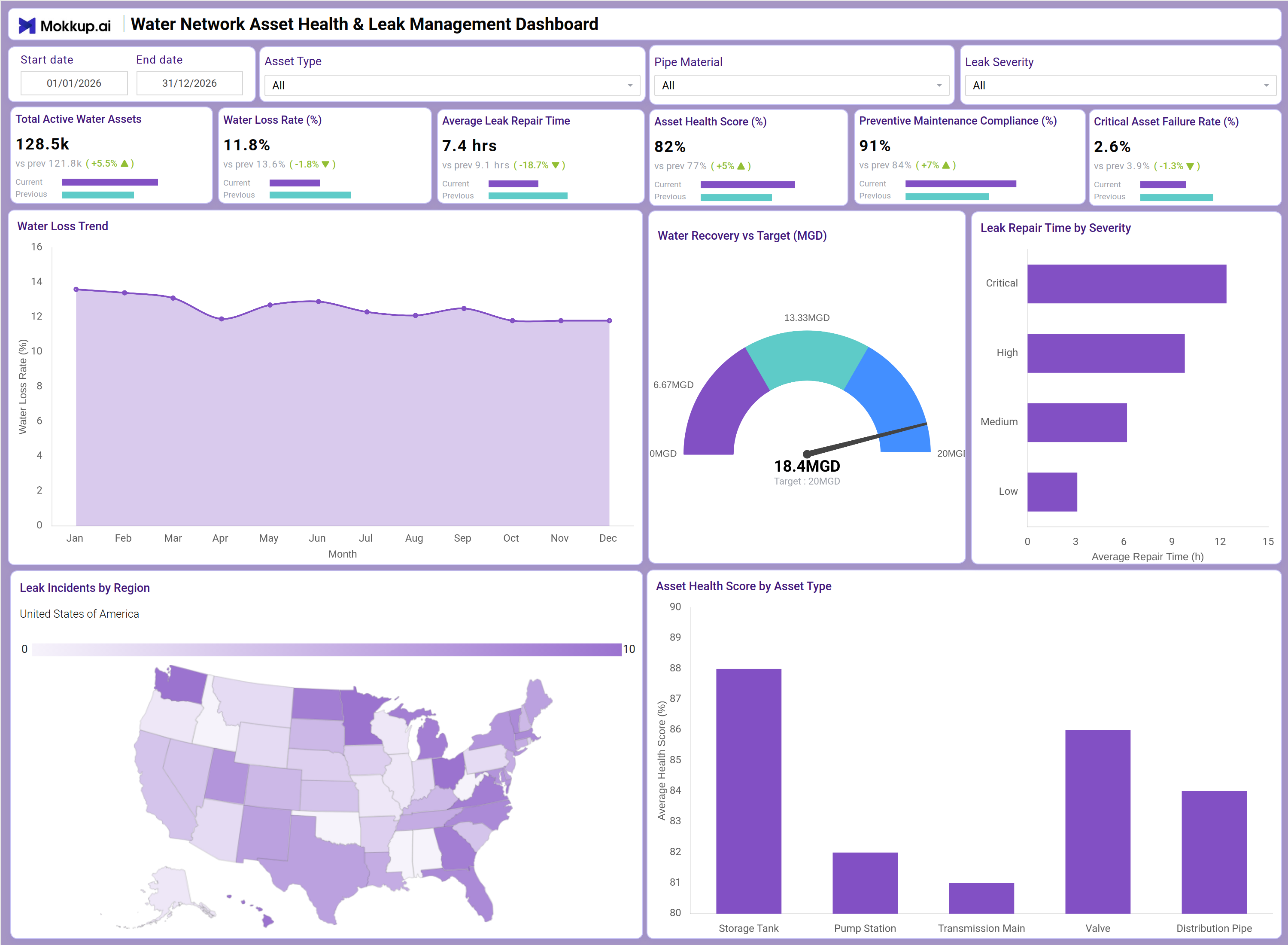Click the Oct data point on Water Loss Trend
Image resolution: width=1288 pixels, height=945 pixels.
512,321
